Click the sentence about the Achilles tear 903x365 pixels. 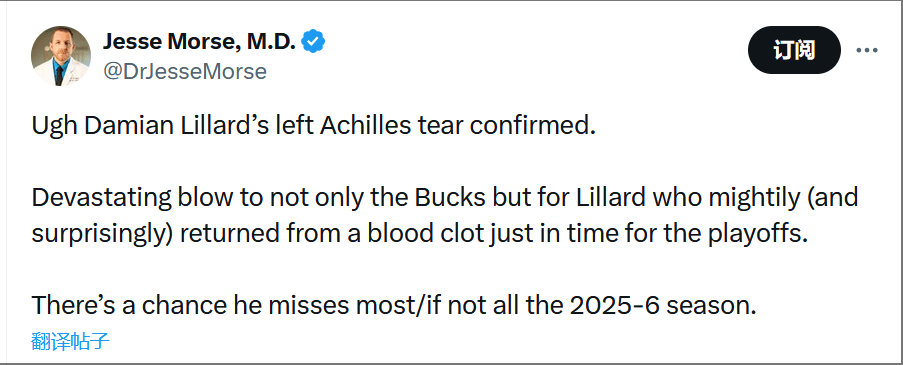pos(313,127)
